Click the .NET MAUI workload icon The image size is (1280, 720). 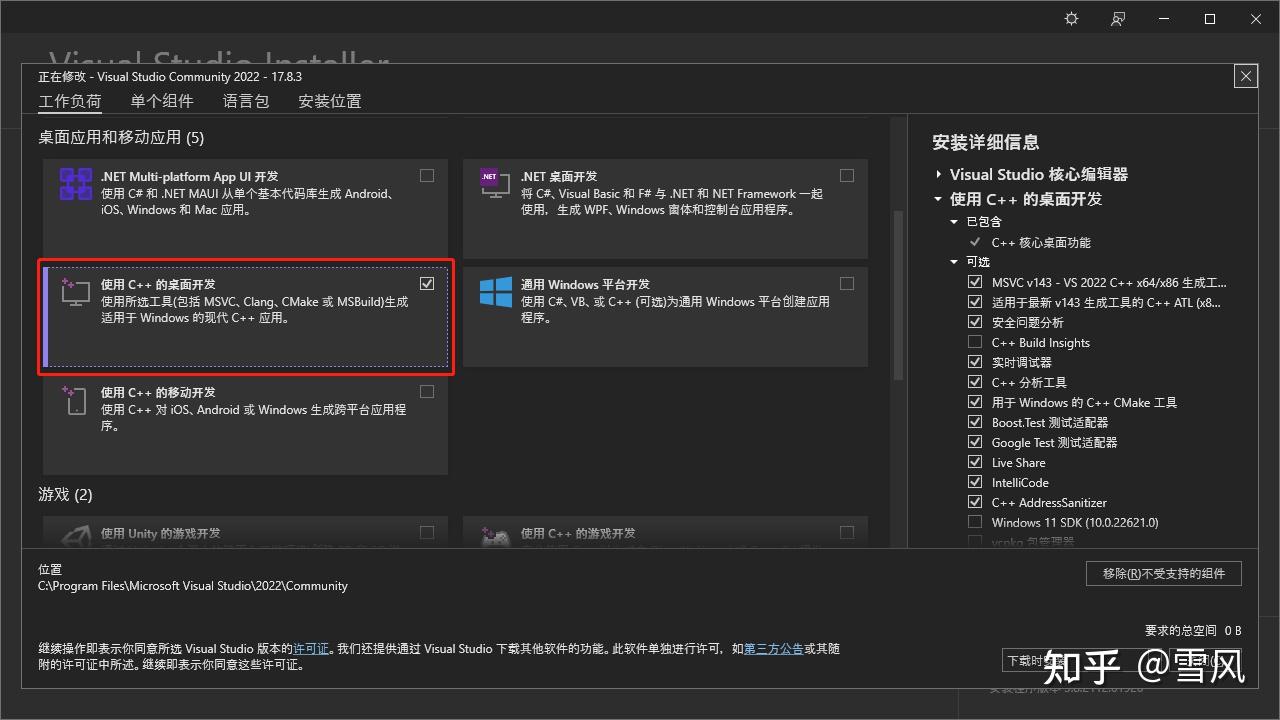point(76,184)
